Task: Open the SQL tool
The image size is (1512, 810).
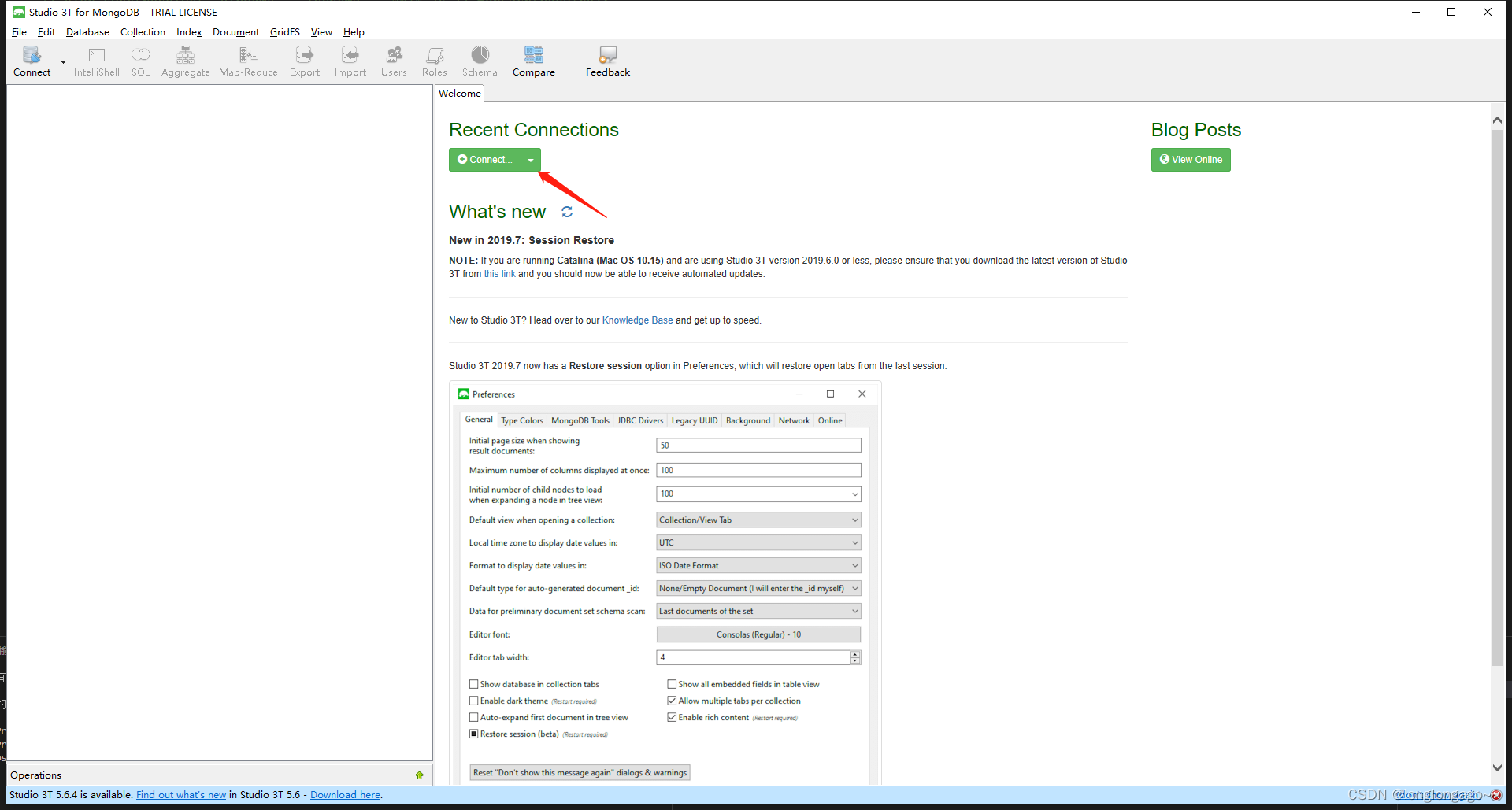Action: [x=141, y=61]
